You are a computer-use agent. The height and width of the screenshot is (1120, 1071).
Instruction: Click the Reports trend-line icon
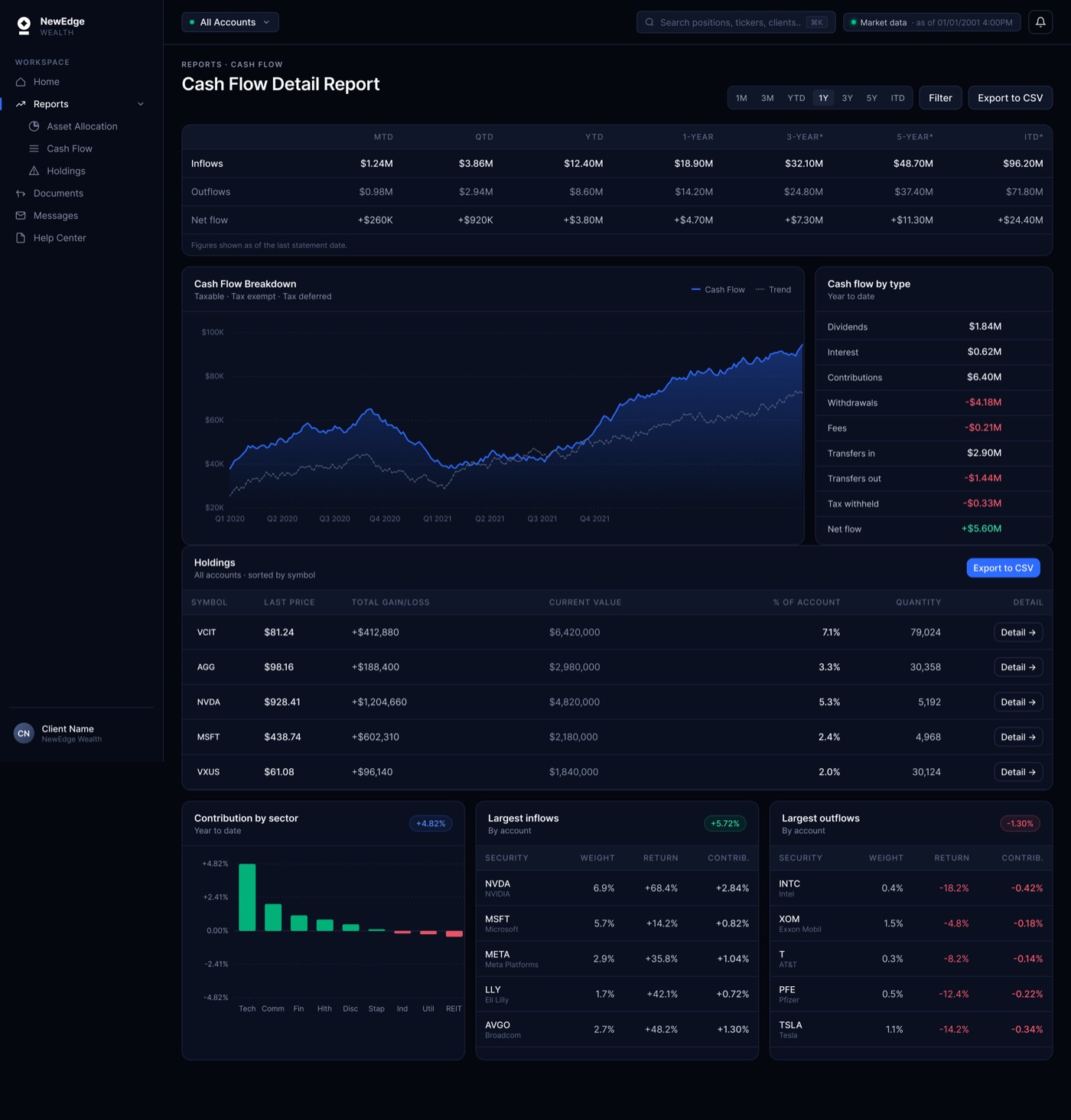(21, 104)
